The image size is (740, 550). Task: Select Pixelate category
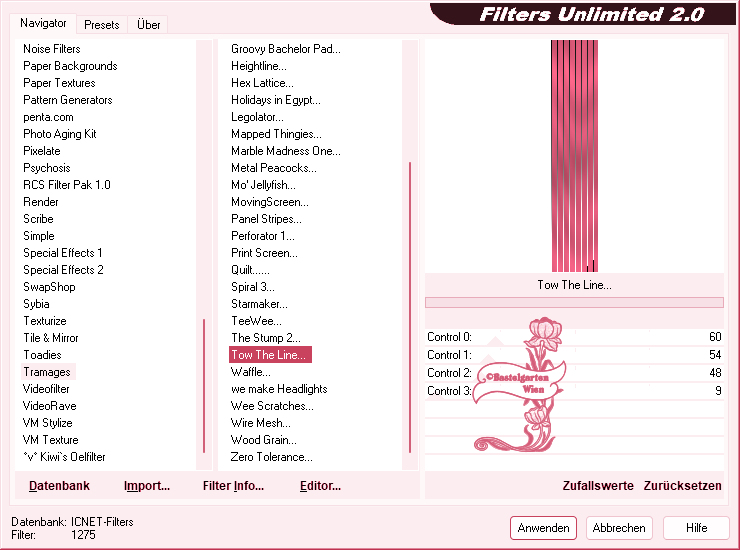(42, 151)
